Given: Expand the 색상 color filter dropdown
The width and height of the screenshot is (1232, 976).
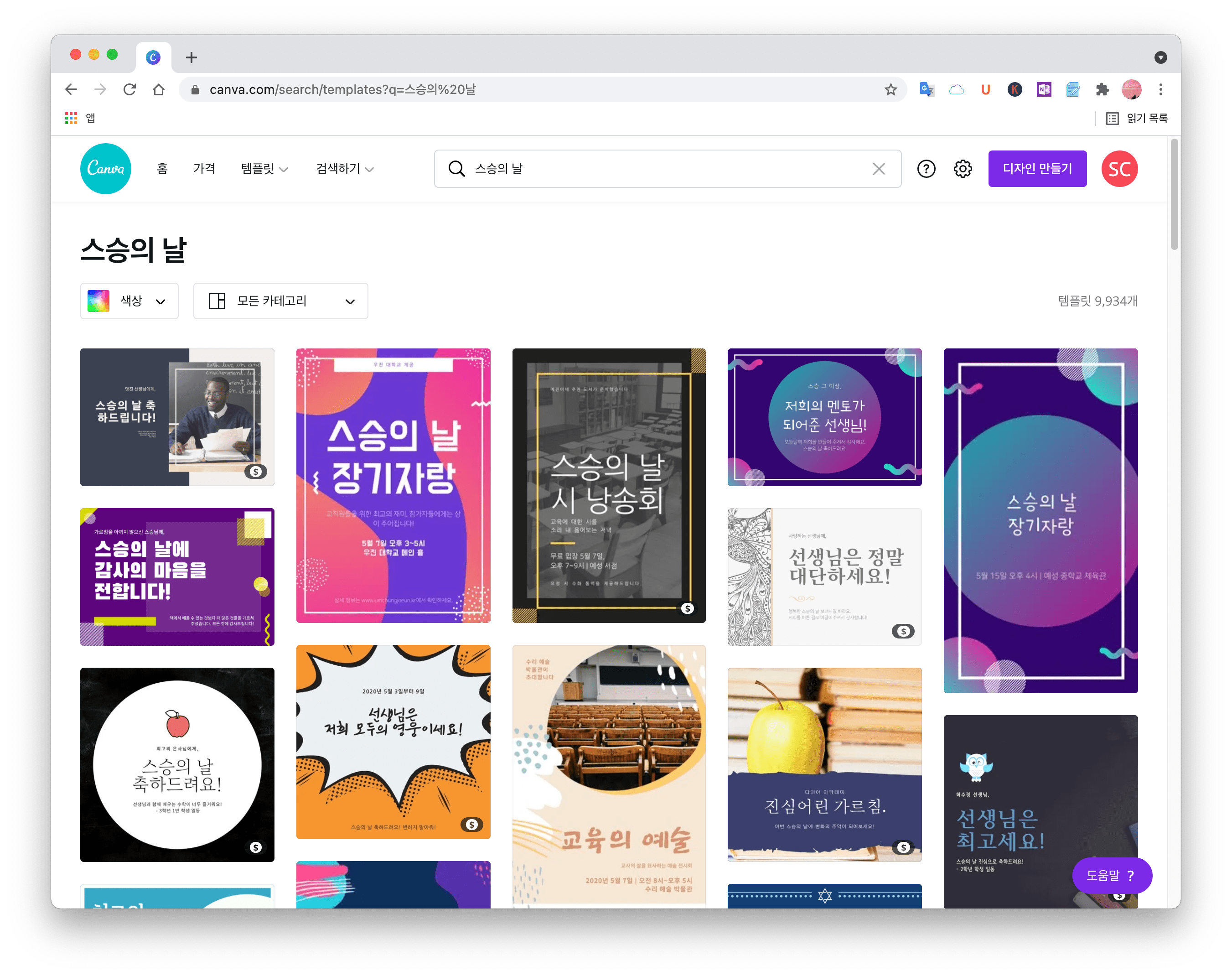Looking at the screenshot, I should pos(129,301).
